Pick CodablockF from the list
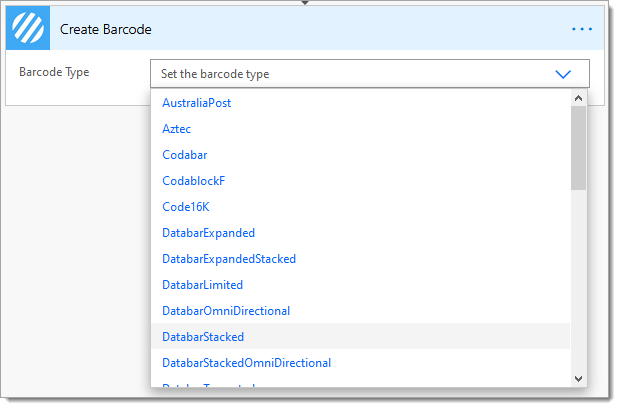Viewport: 619px width, 408px height. point(194,181)
